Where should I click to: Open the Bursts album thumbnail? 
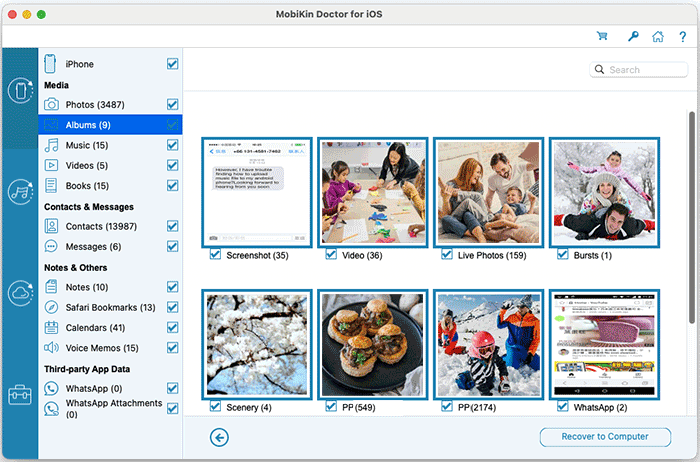click(604, 192)
